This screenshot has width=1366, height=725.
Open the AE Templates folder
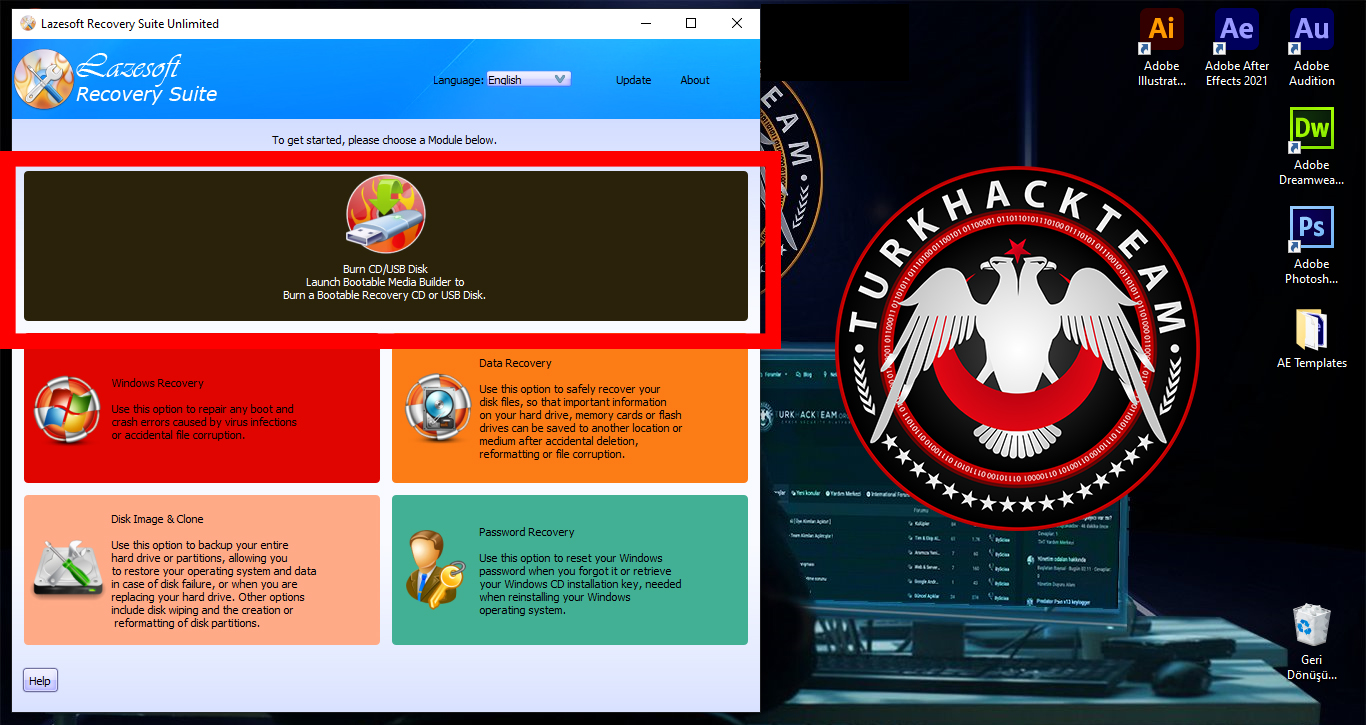(1311, 338)
